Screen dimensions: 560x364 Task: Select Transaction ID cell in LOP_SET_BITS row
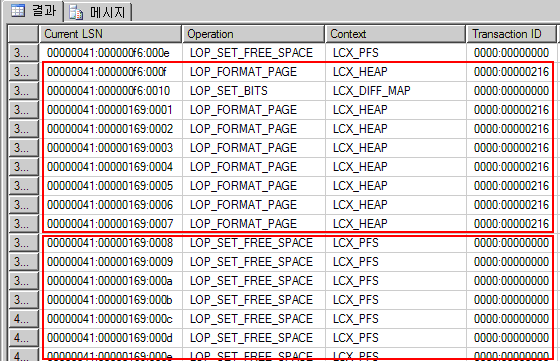coord(511,91)
